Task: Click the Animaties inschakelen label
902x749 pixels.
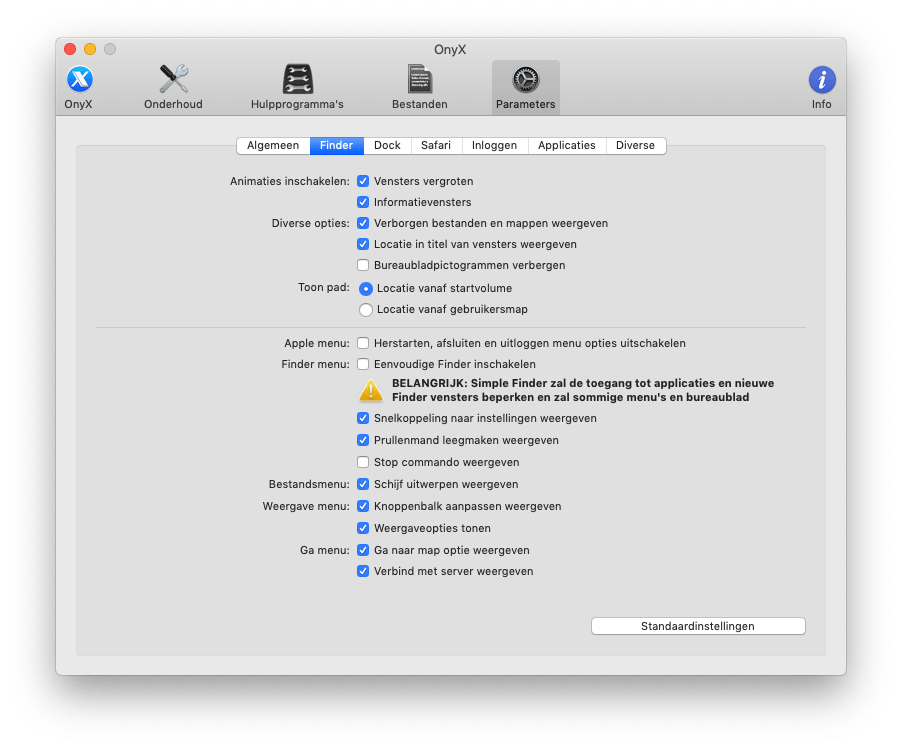Action: tap(289, 181)
